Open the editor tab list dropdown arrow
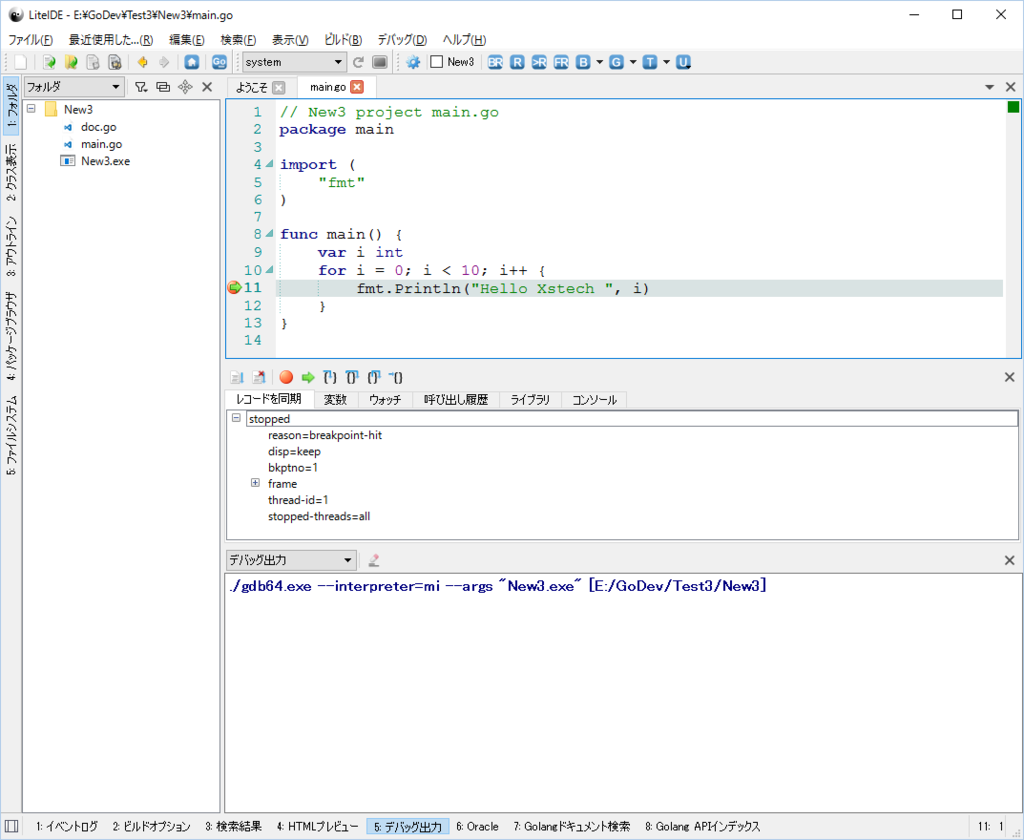 point(989,87)
